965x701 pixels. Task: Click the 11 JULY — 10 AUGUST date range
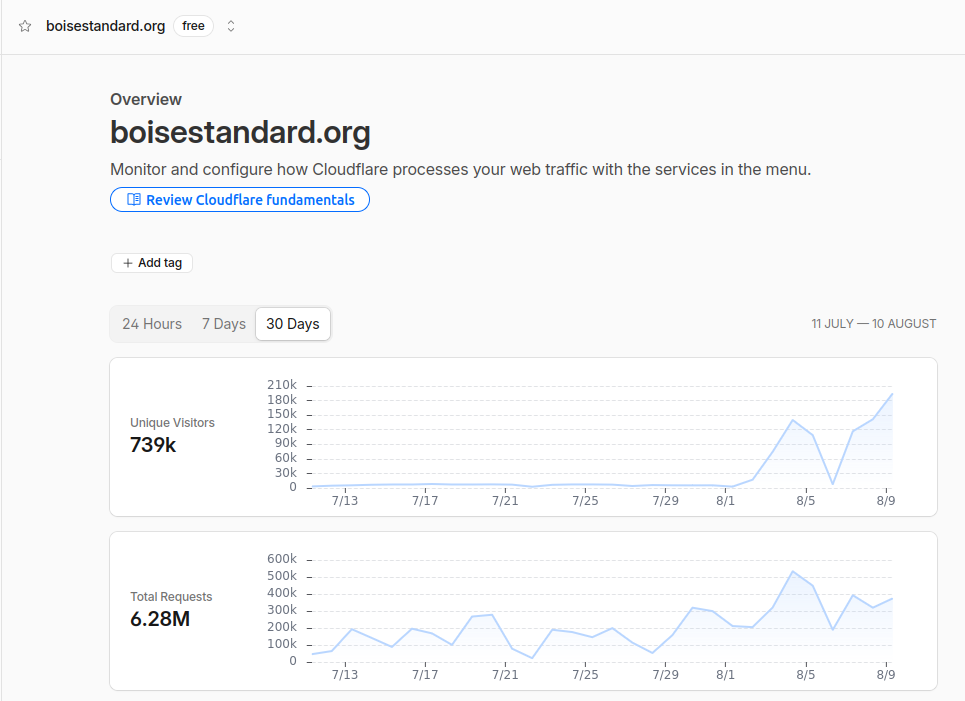[873, 324]
